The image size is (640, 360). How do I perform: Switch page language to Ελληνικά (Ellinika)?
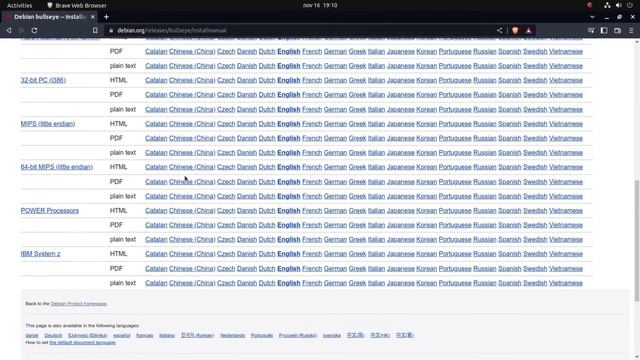(x=88, y=335)
